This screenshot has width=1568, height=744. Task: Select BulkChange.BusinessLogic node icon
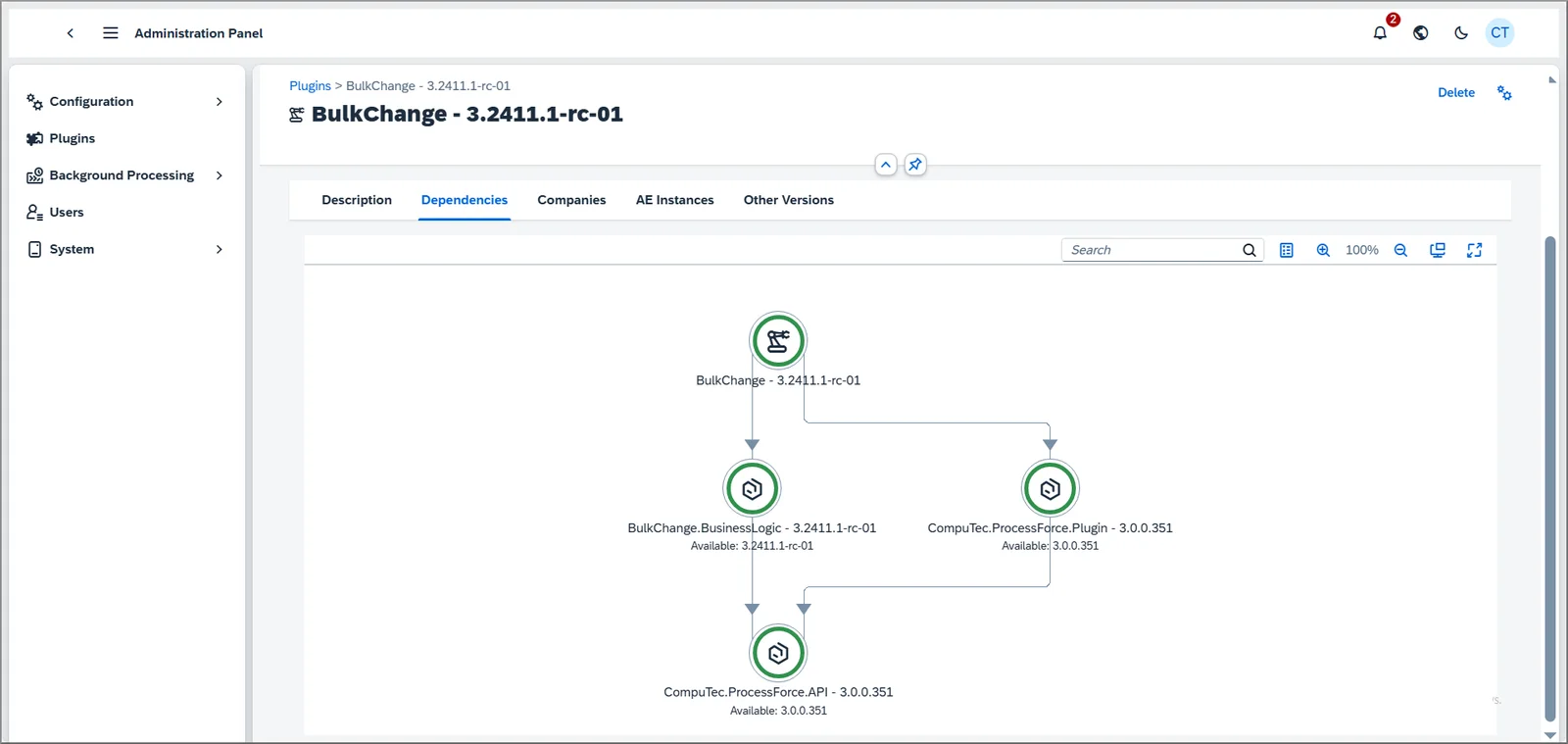pos(752,488)
